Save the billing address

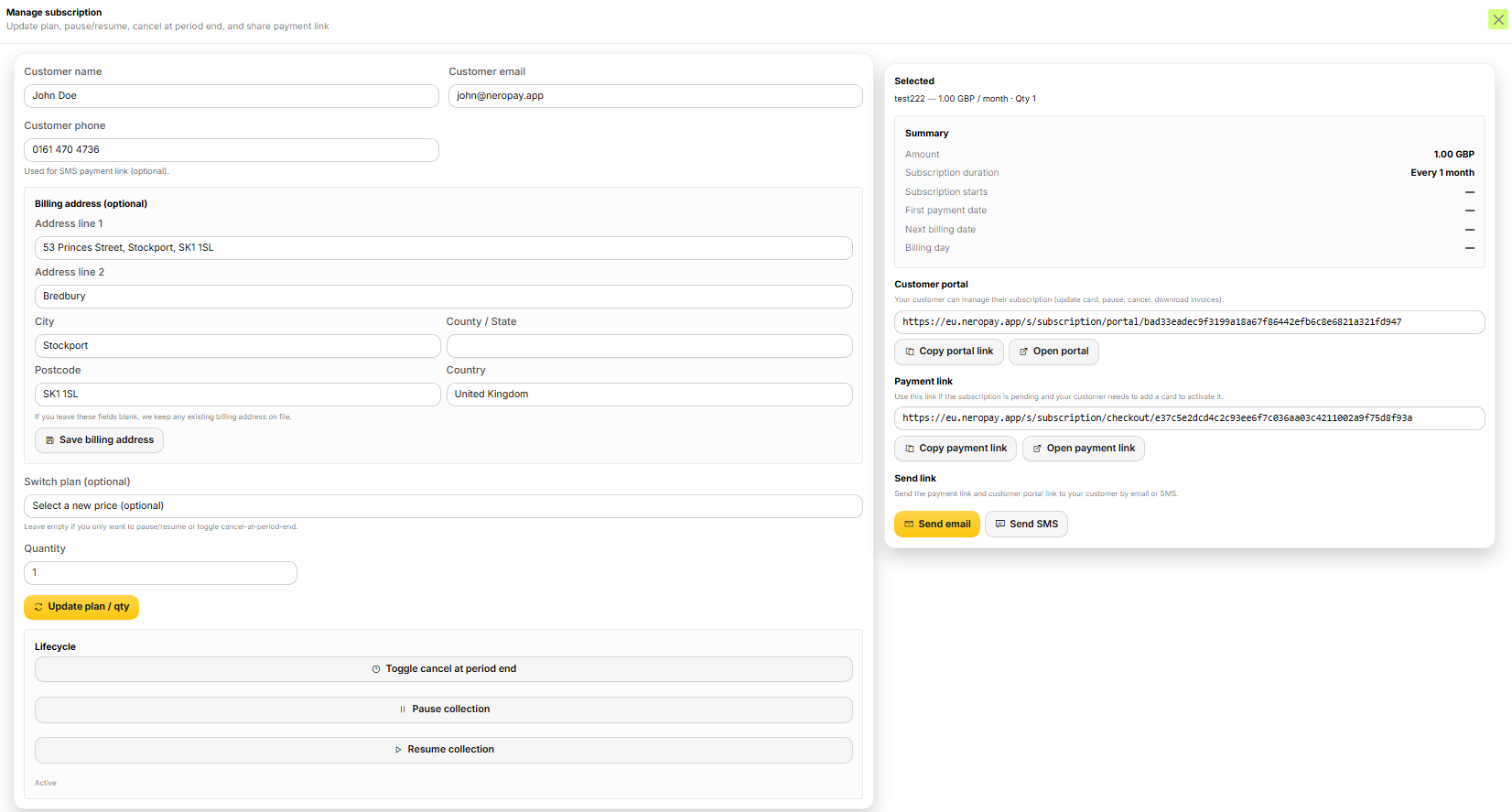click(99, 440)
